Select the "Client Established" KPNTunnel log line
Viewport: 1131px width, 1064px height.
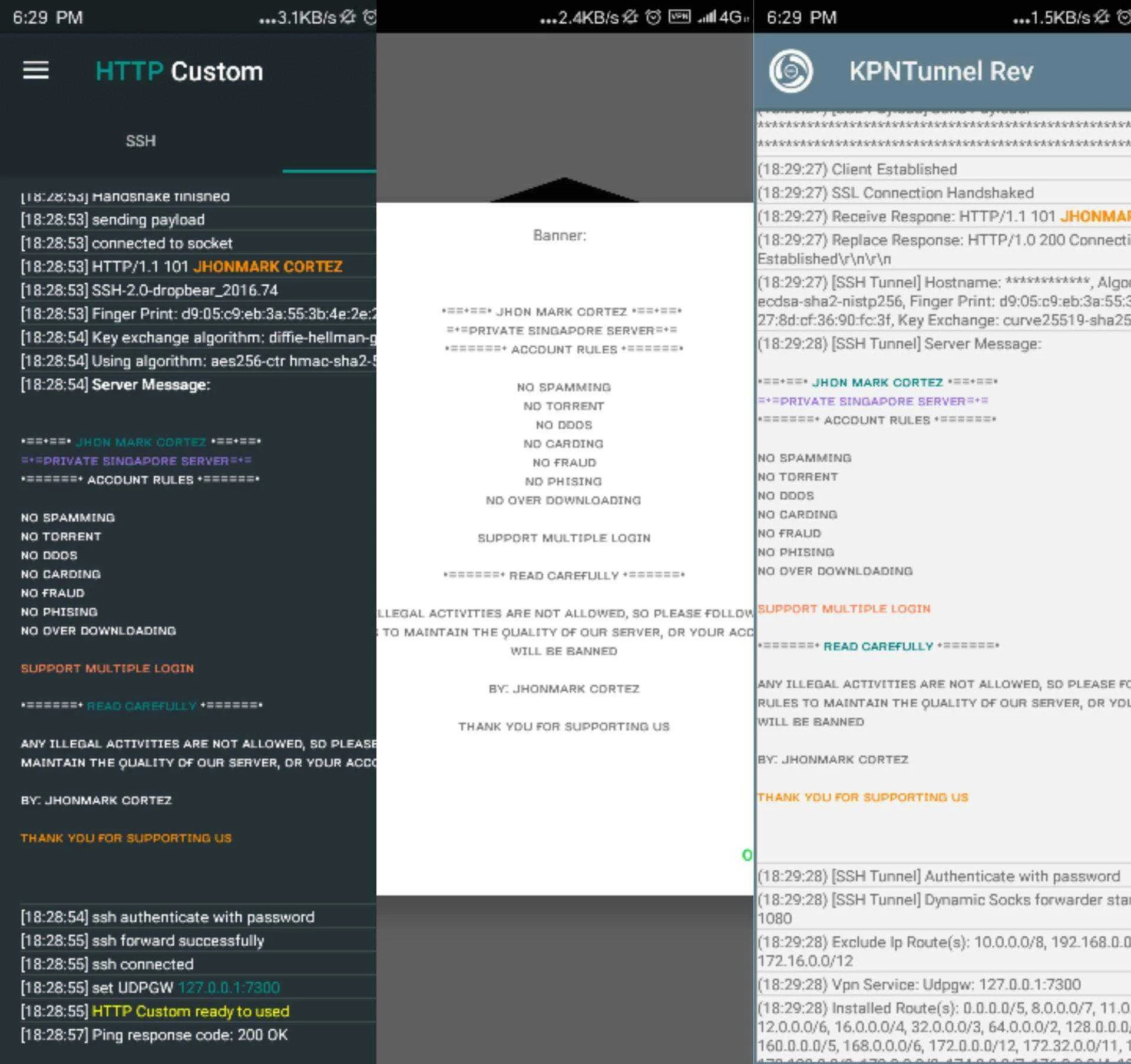click(x=944, y=169)
